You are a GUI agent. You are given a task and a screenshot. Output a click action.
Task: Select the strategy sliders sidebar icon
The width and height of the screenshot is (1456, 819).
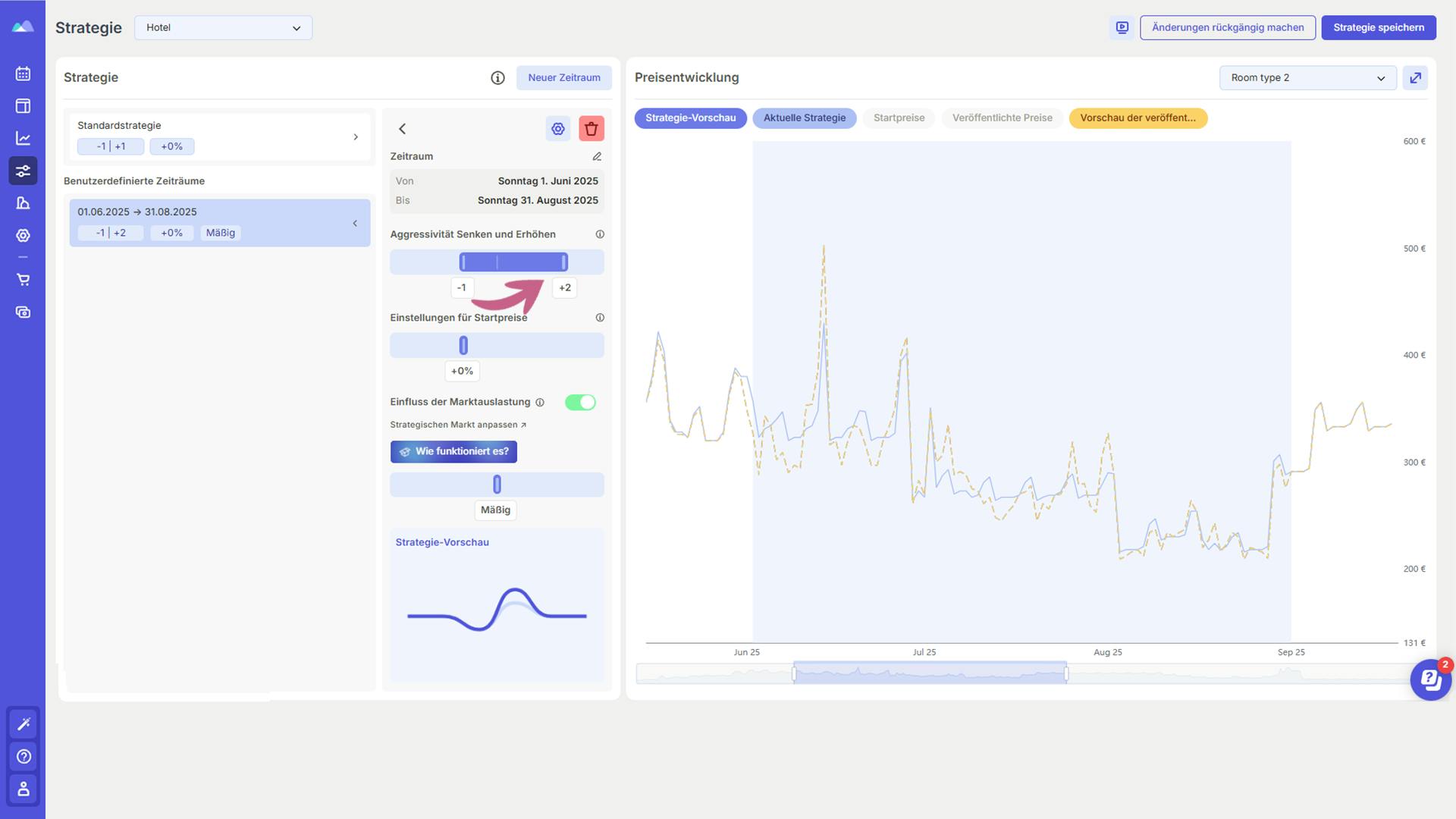pos(23,171)
